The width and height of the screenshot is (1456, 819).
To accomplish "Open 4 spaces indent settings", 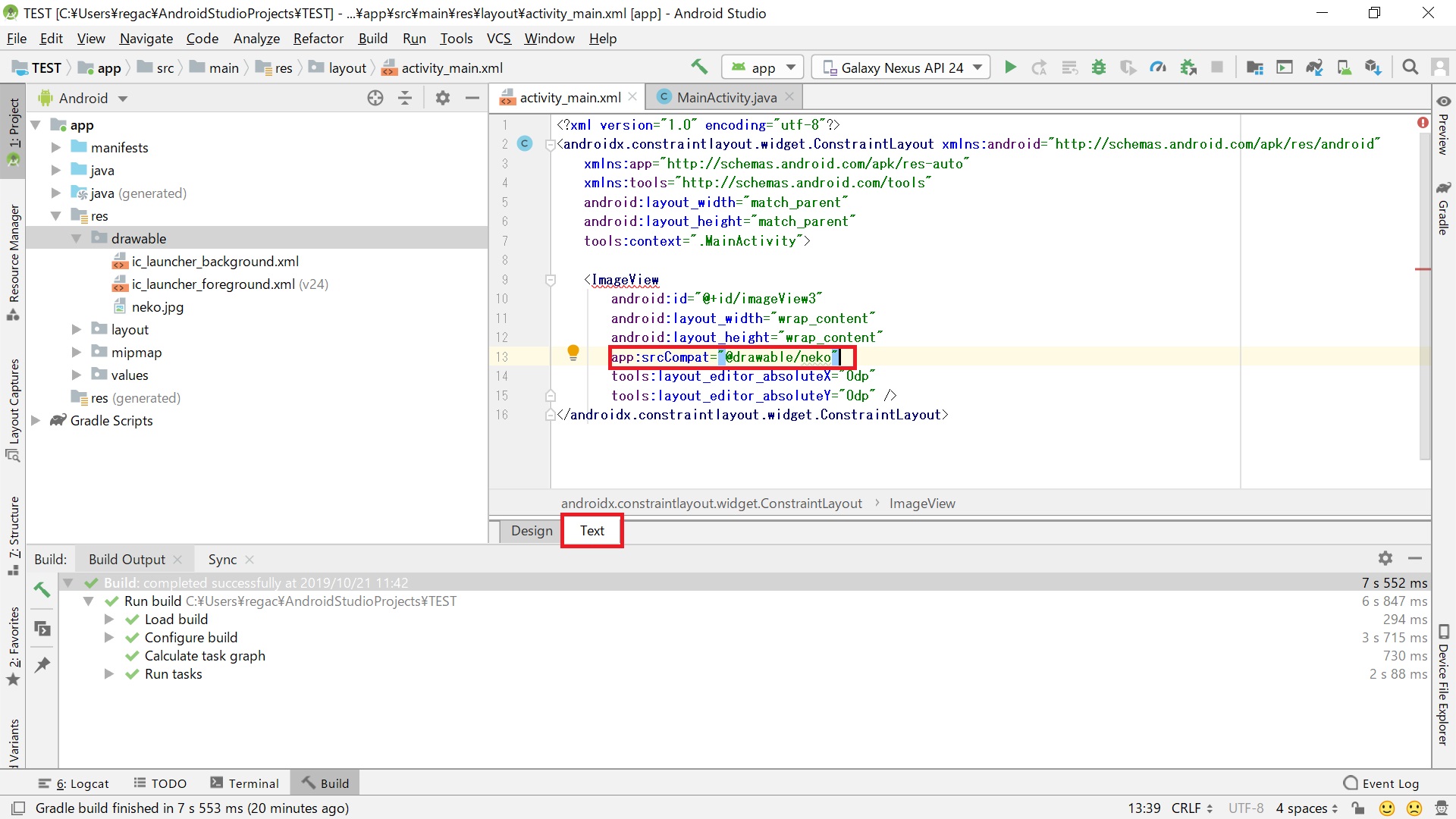I will [1307, 808].
